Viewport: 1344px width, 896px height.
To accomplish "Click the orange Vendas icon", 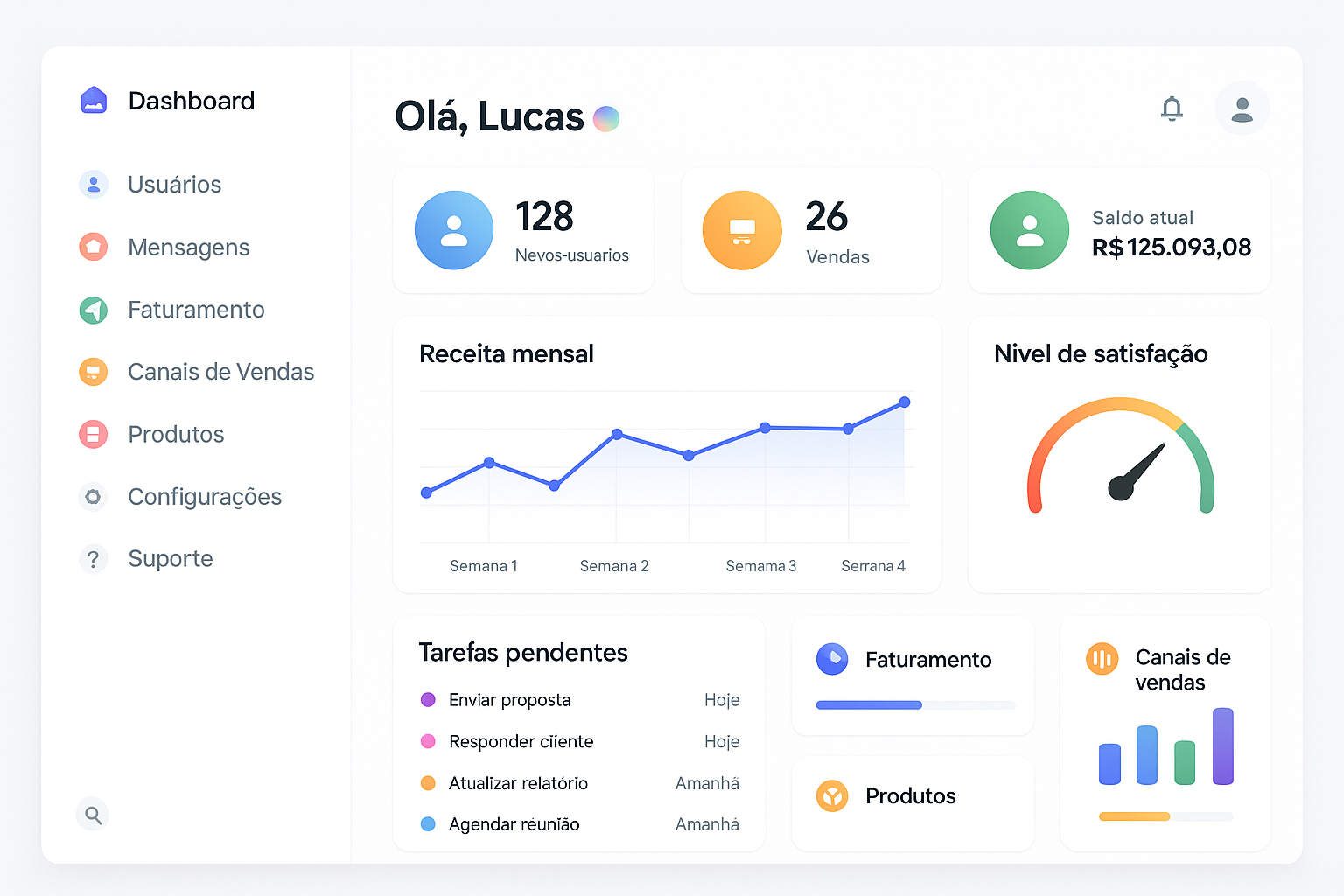I will point(742,230).
